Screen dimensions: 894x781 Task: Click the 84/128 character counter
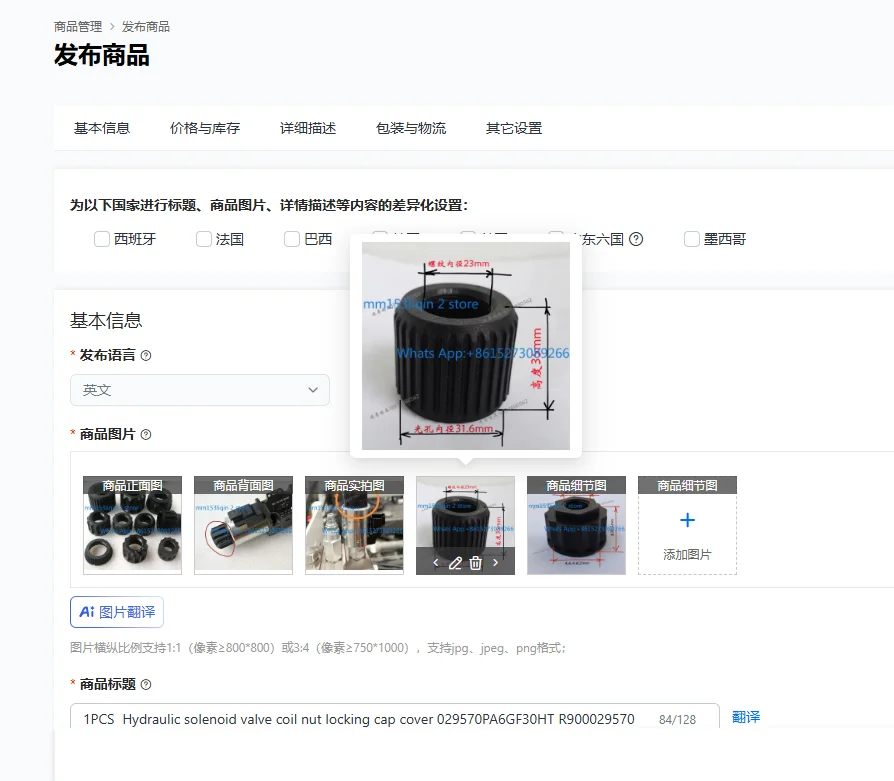click(677, 720)
